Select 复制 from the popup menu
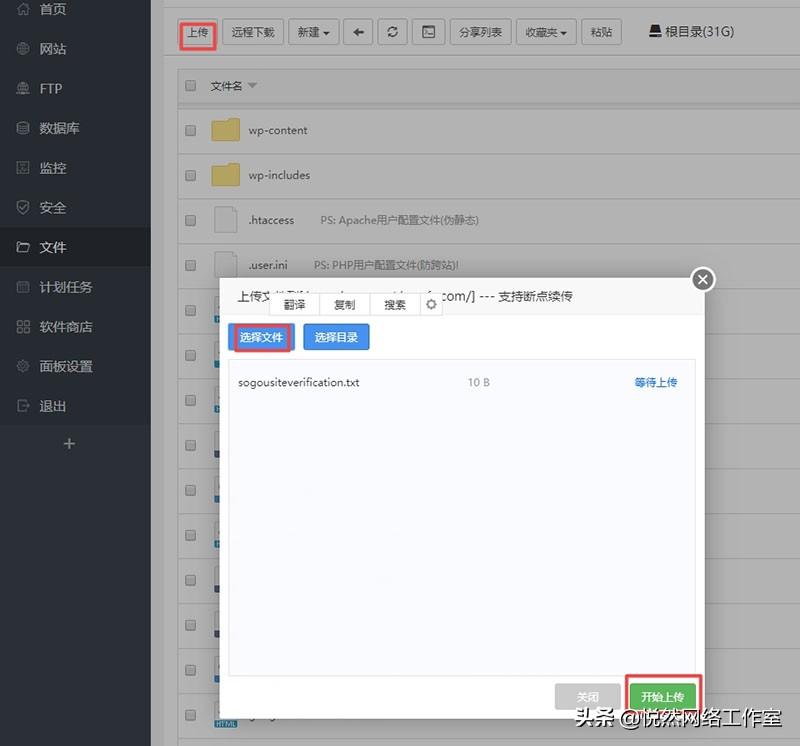Viewport: 800px width, 746px height. point(343,304)
